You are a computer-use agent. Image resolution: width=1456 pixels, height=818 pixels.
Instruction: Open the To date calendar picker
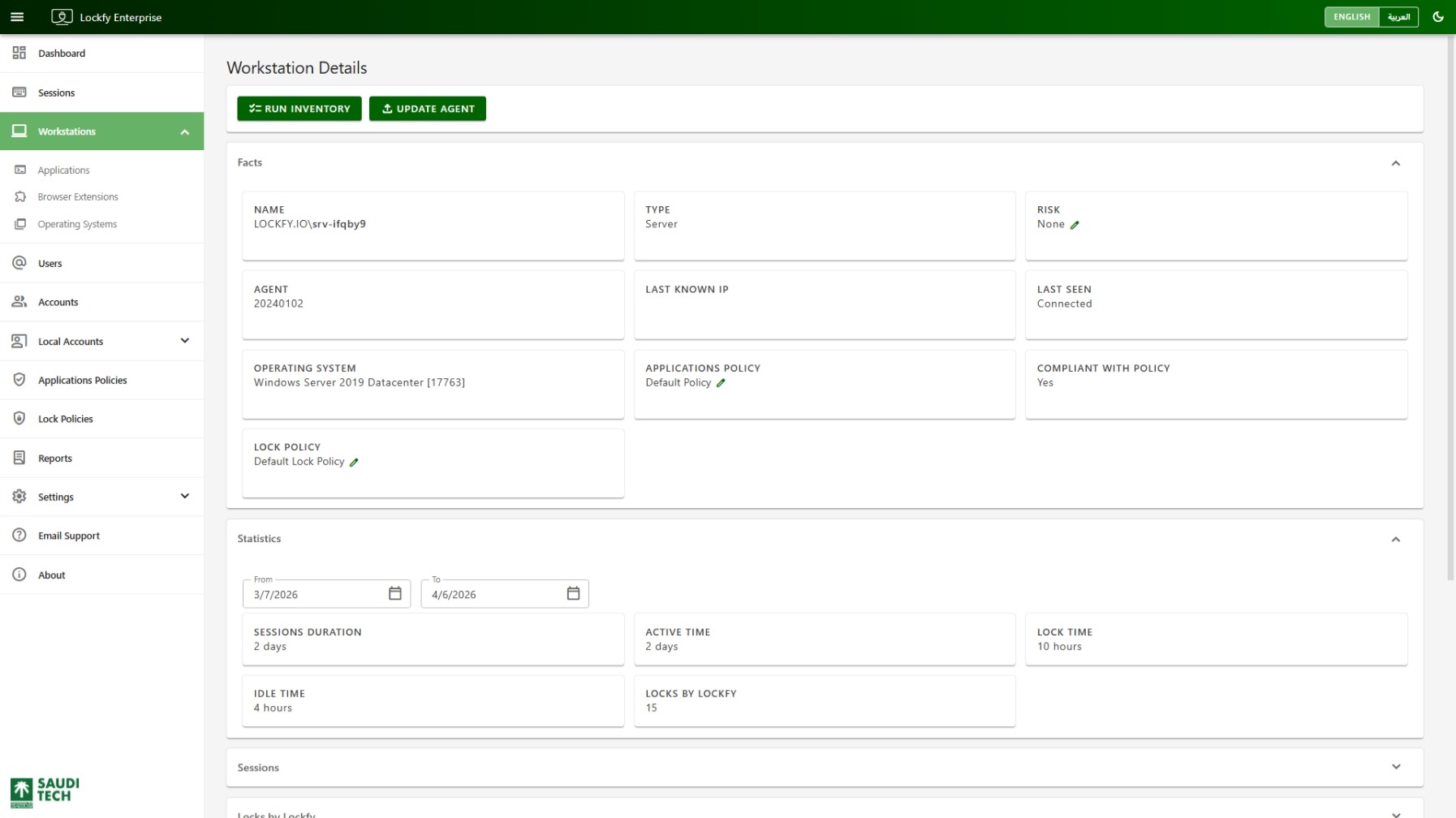point(573,594)
